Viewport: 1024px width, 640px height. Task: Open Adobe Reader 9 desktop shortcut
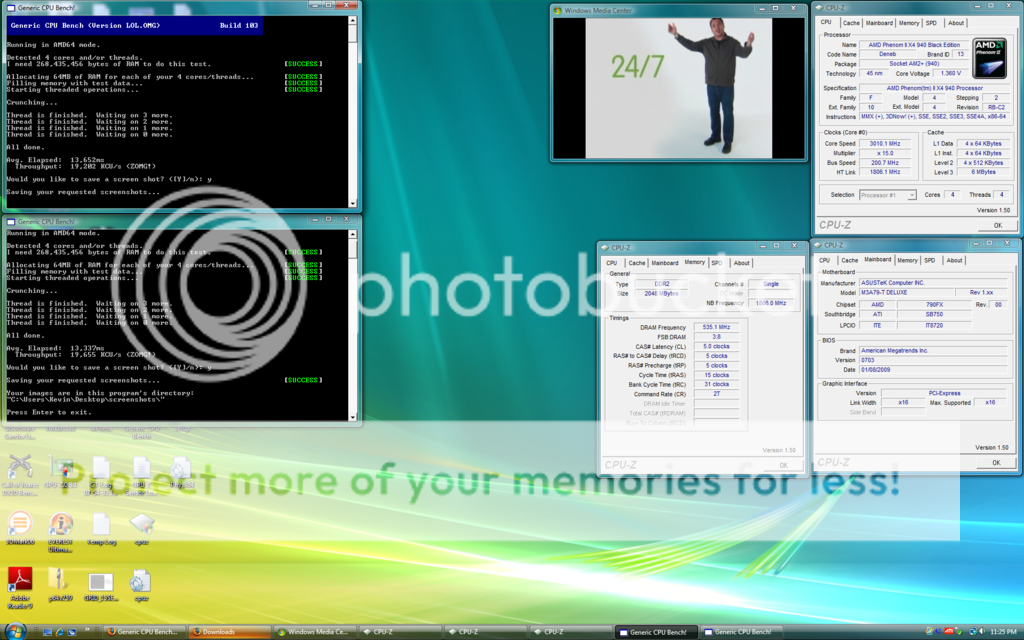20,588
